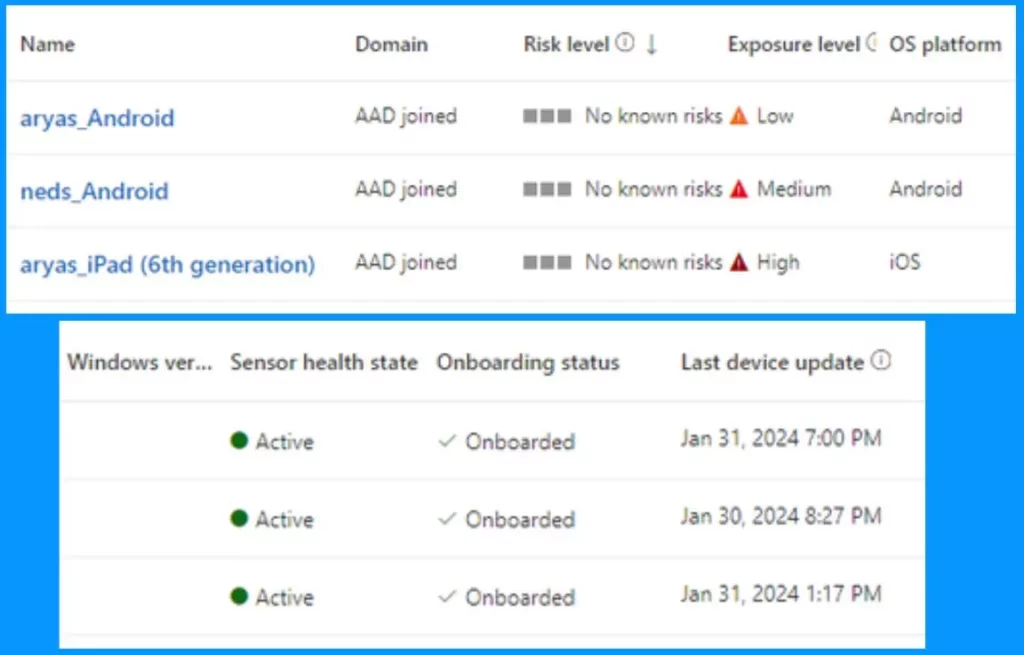The width and height of the screenshot is (1024, 655).
Task: Click the Windows ver... column header
Action: [x=140, y=362]
